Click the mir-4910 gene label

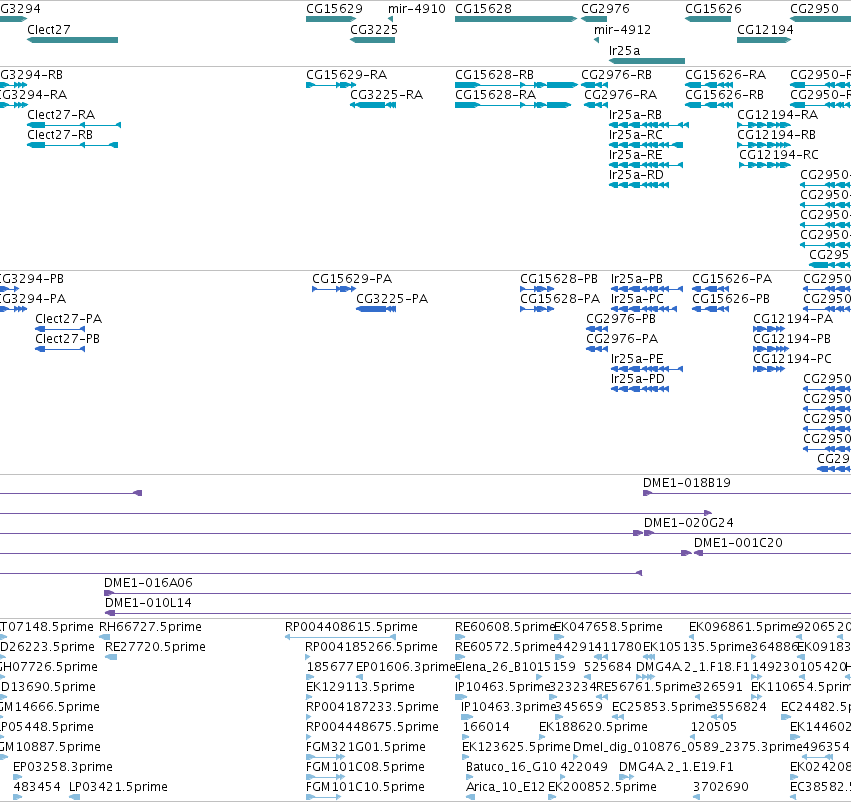(x=417, y=9)
